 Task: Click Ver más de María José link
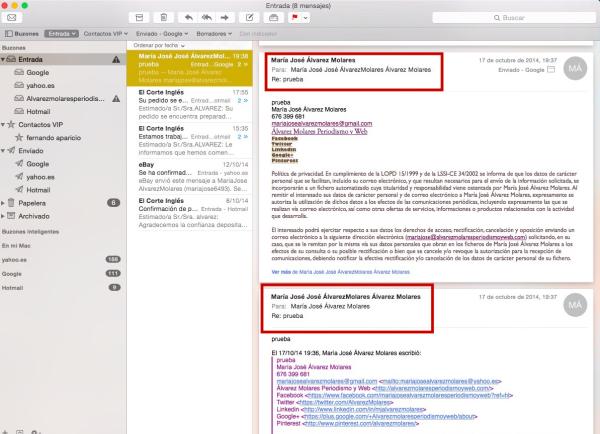pos(341,272)
